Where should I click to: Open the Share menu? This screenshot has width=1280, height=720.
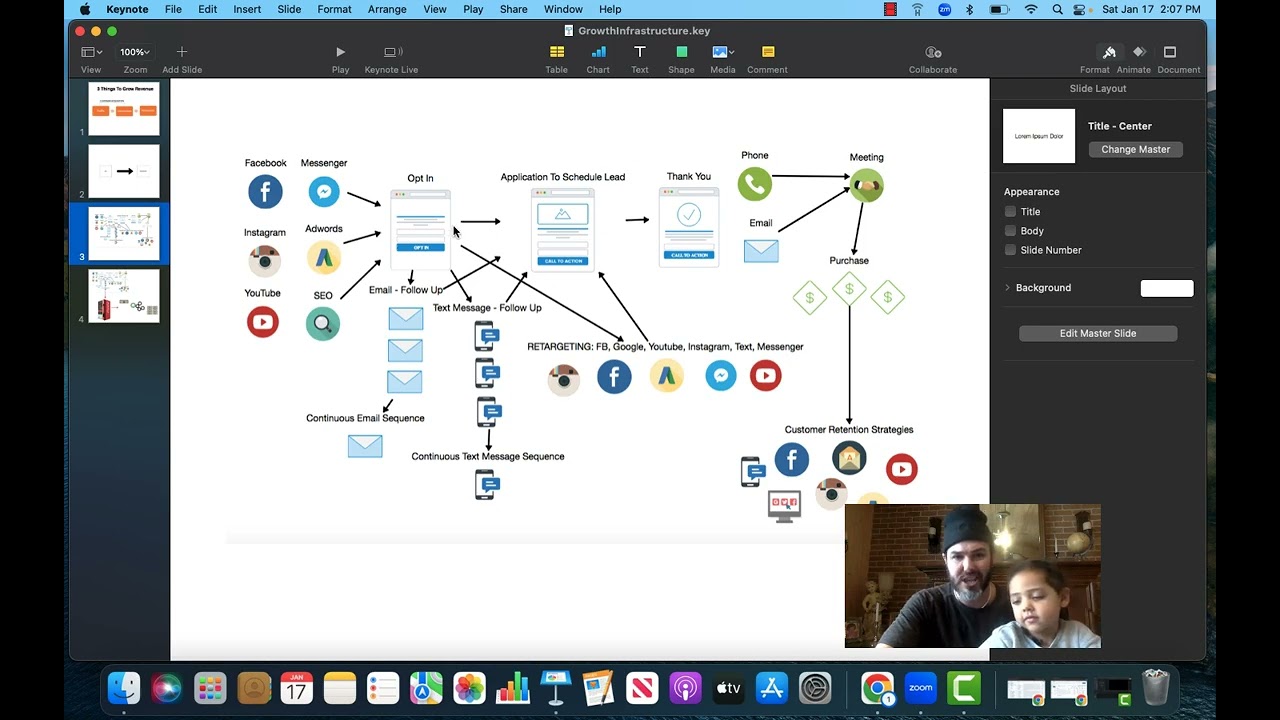tap(513, 9)
